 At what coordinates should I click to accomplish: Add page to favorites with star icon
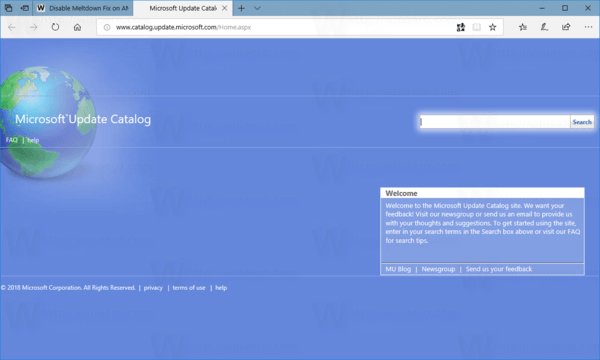click(x=492, y=27)
